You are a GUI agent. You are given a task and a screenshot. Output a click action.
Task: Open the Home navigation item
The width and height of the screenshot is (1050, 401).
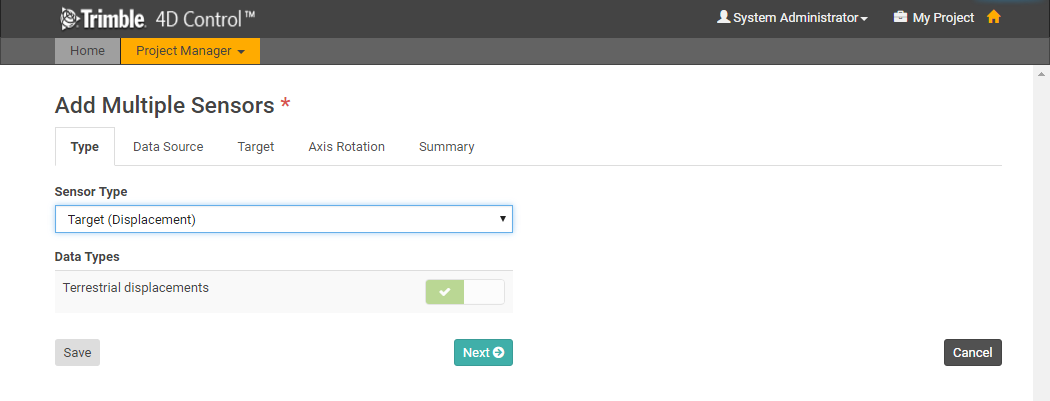pos(87,51)
